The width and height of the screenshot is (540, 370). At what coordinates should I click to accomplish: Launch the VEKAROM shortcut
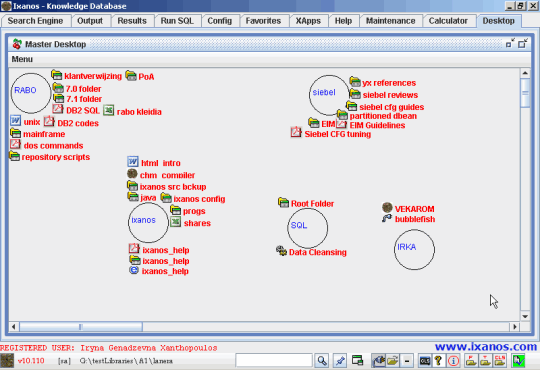(x=408, y=208)
